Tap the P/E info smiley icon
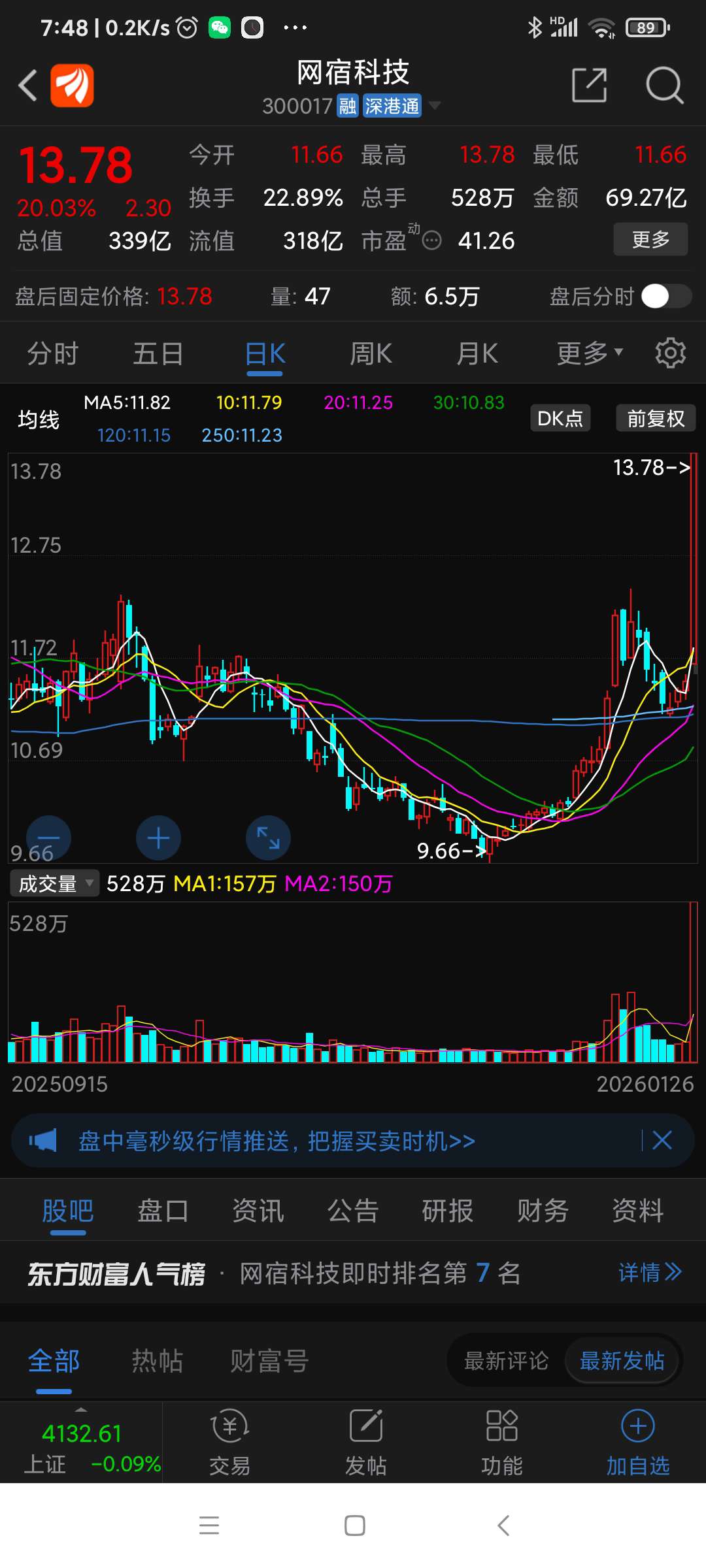Viewport: 706px width, 1568px height. click(431, 241)
